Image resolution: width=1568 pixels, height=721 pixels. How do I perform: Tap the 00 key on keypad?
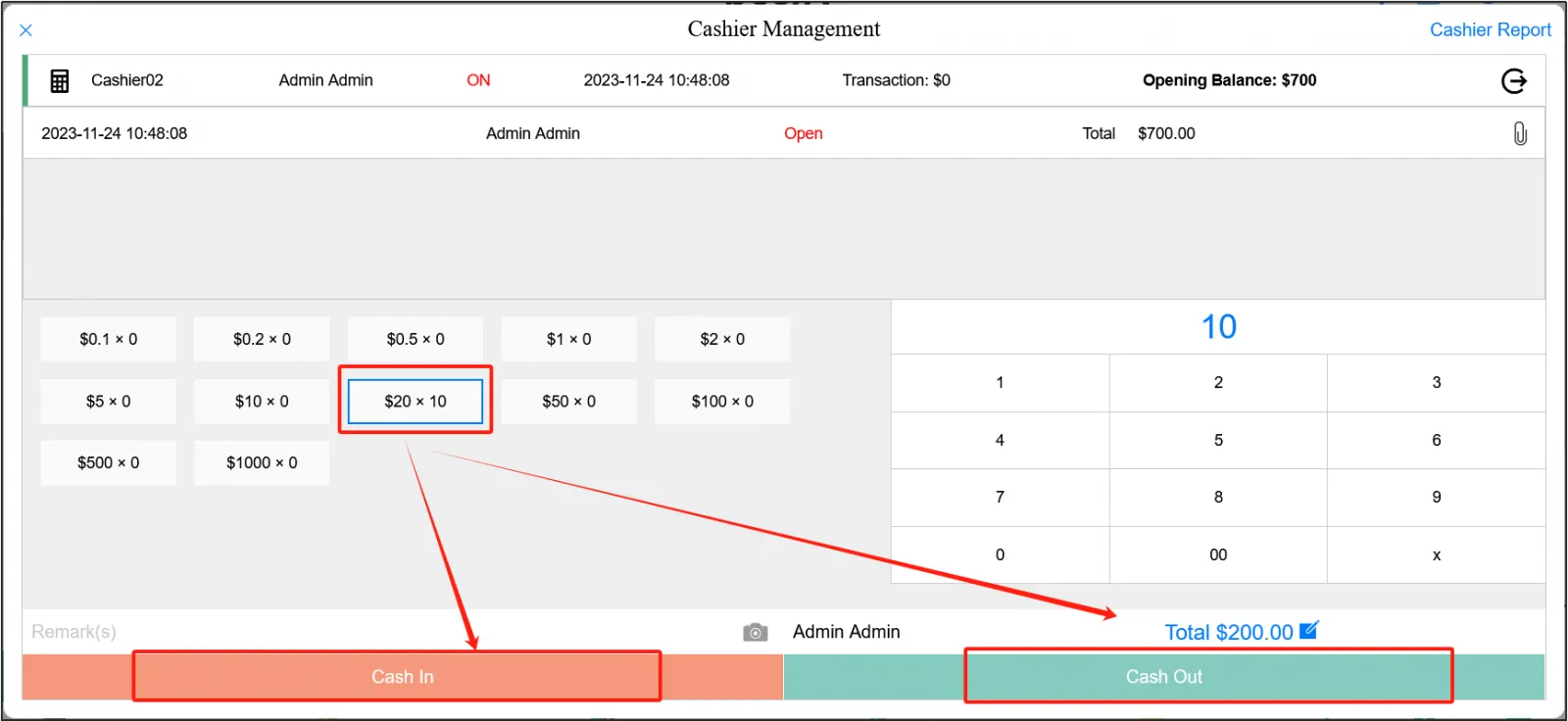[x=1218, y=554]
